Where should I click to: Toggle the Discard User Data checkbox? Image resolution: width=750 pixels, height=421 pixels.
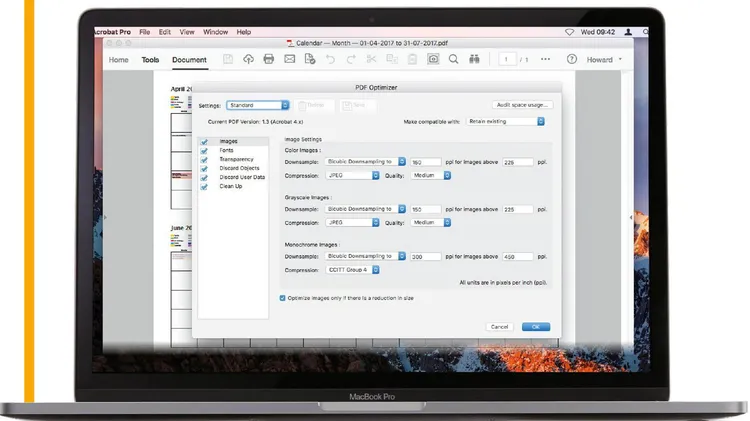point(204,177)
